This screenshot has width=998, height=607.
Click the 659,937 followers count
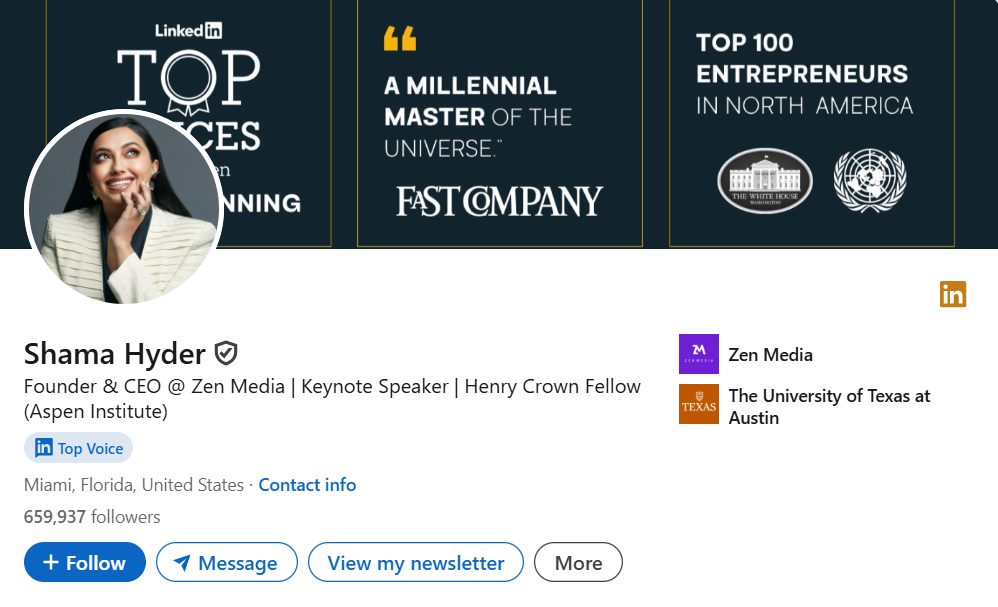92,517
